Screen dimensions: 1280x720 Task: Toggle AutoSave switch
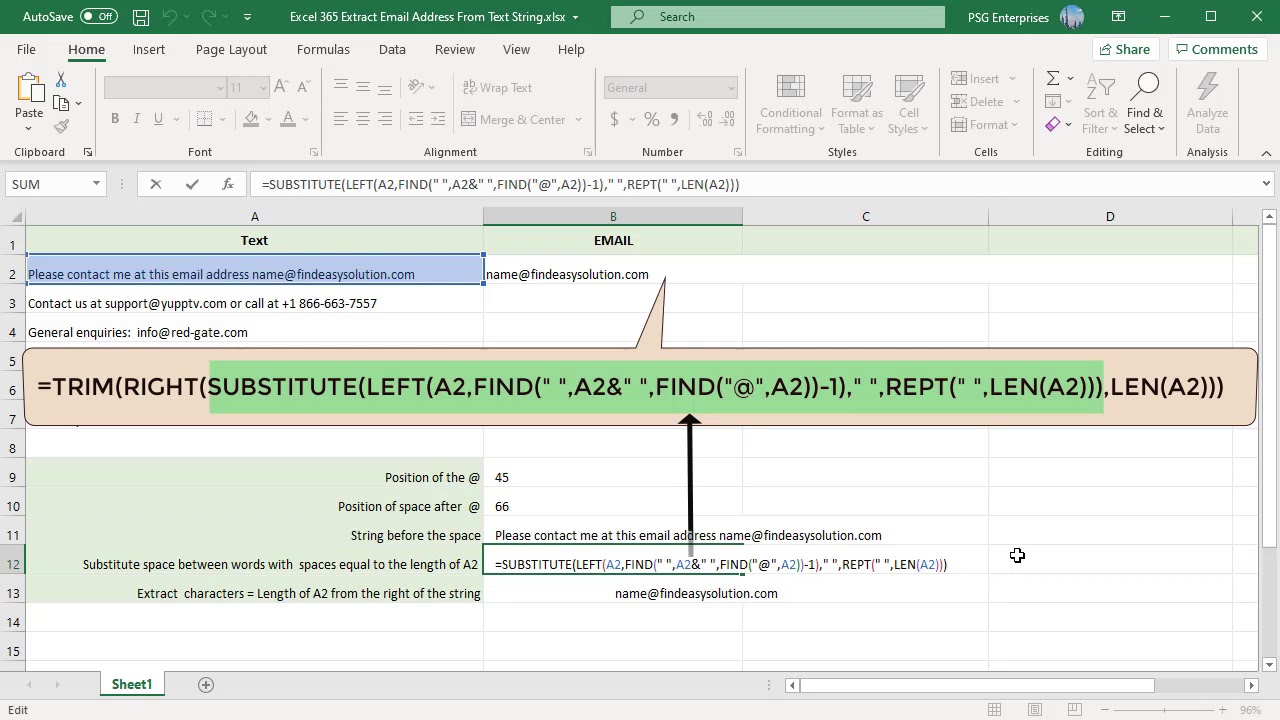tap(98, 17)
